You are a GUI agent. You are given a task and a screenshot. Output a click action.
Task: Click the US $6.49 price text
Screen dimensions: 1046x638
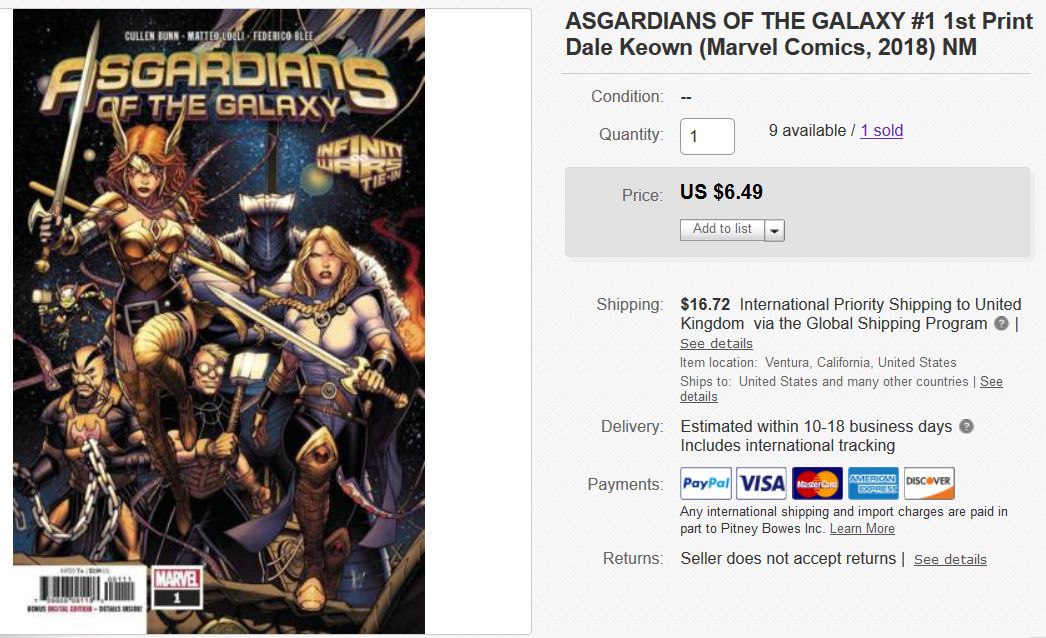721,192
